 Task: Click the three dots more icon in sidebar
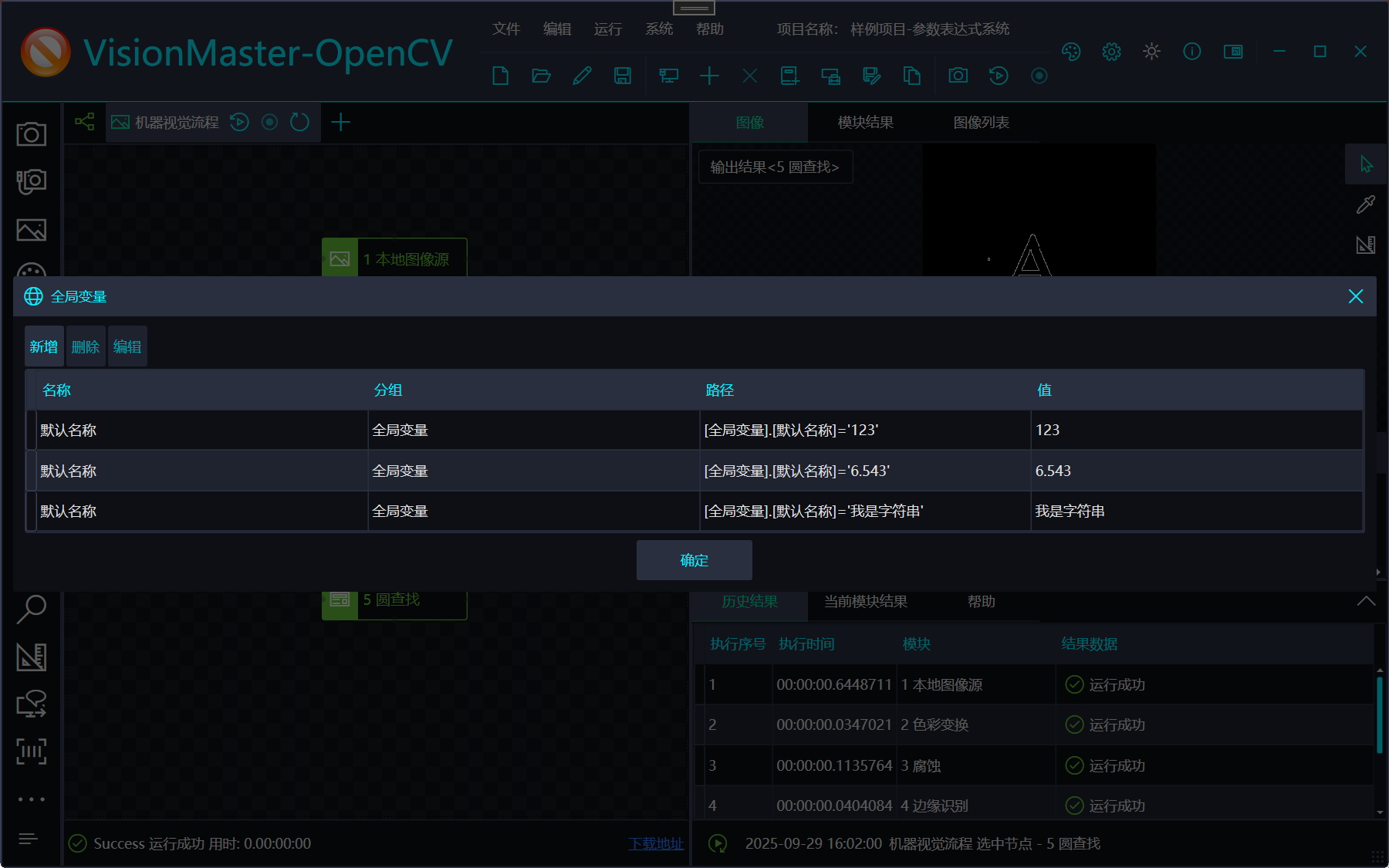(31, 799)
